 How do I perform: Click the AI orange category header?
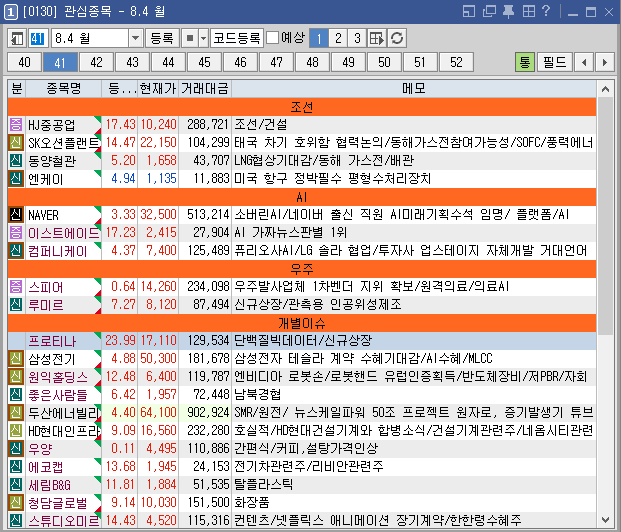[302, 197]
